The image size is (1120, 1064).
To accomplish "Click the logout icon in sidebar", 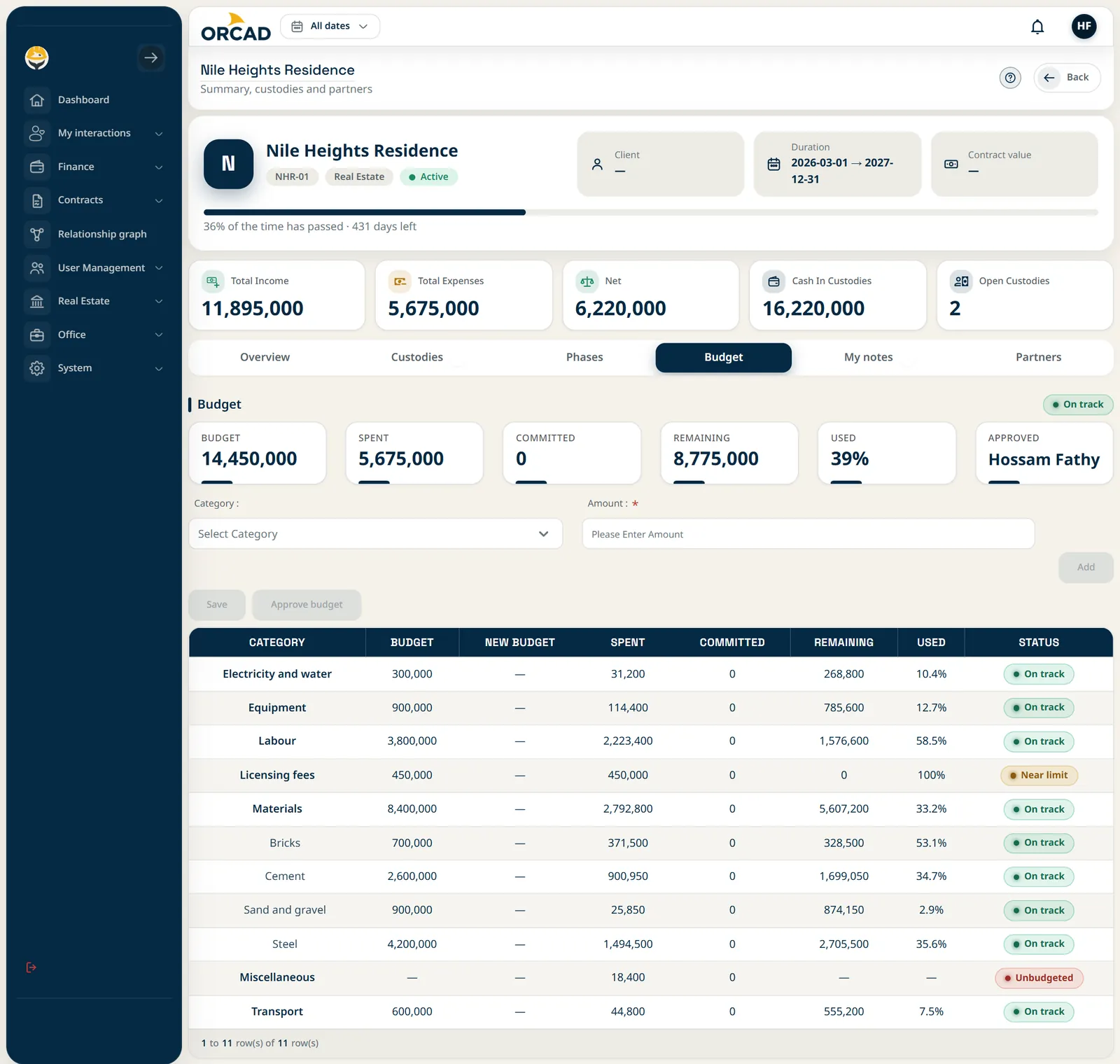I will [x=31, y=967].
